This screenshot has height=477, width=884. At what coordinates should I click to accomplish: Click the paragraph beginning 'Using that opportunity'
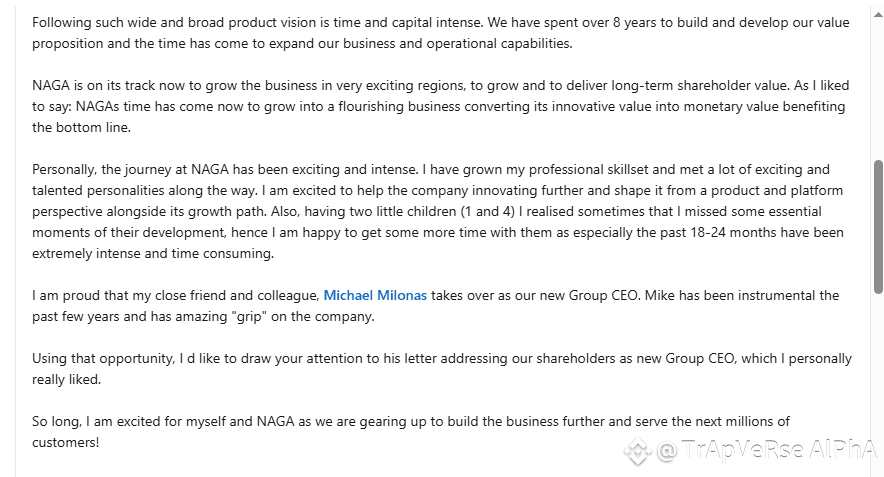coord(441,369)
